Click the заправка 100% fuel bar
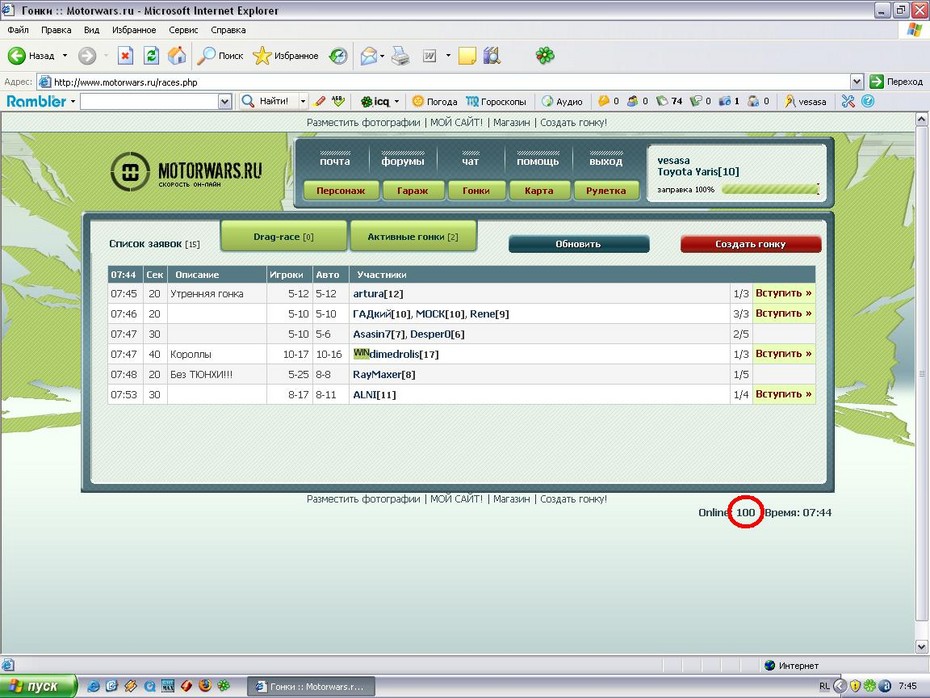This screenshot has width=930, height=698. click(x=770, y=189)
